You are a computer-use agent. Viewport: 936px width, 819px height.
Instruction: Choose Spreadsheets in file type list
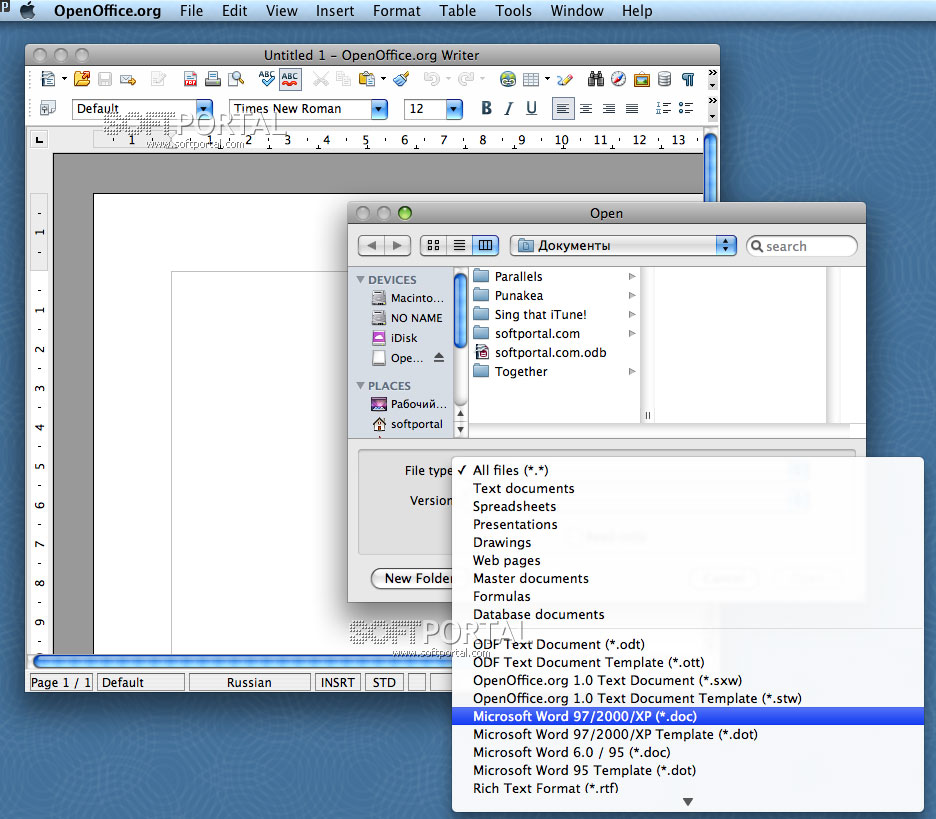(x=688, y=506)
